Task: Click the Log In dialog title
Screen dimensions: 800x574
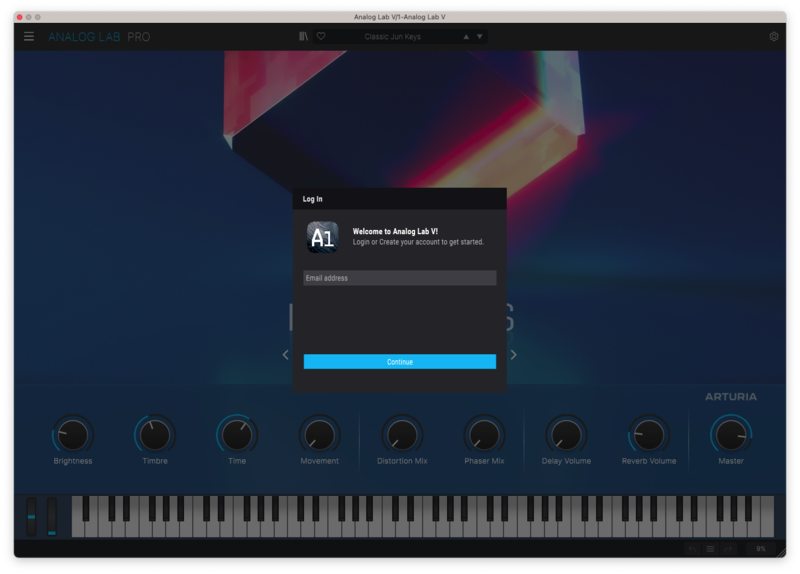Action: 312,199
